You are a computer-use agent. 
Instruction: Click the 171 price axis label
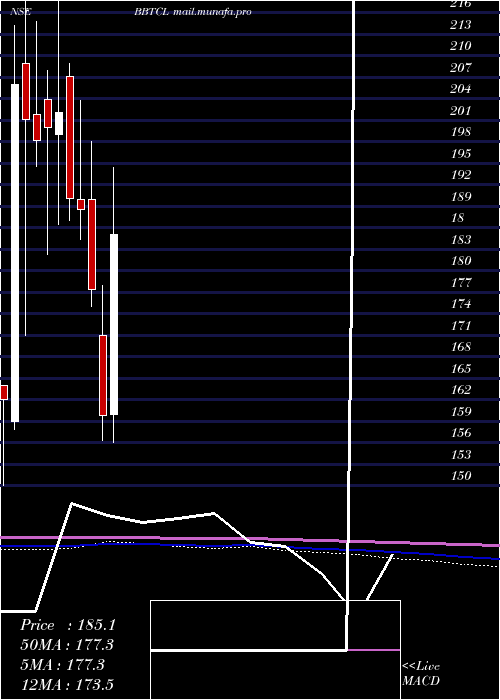461,325
